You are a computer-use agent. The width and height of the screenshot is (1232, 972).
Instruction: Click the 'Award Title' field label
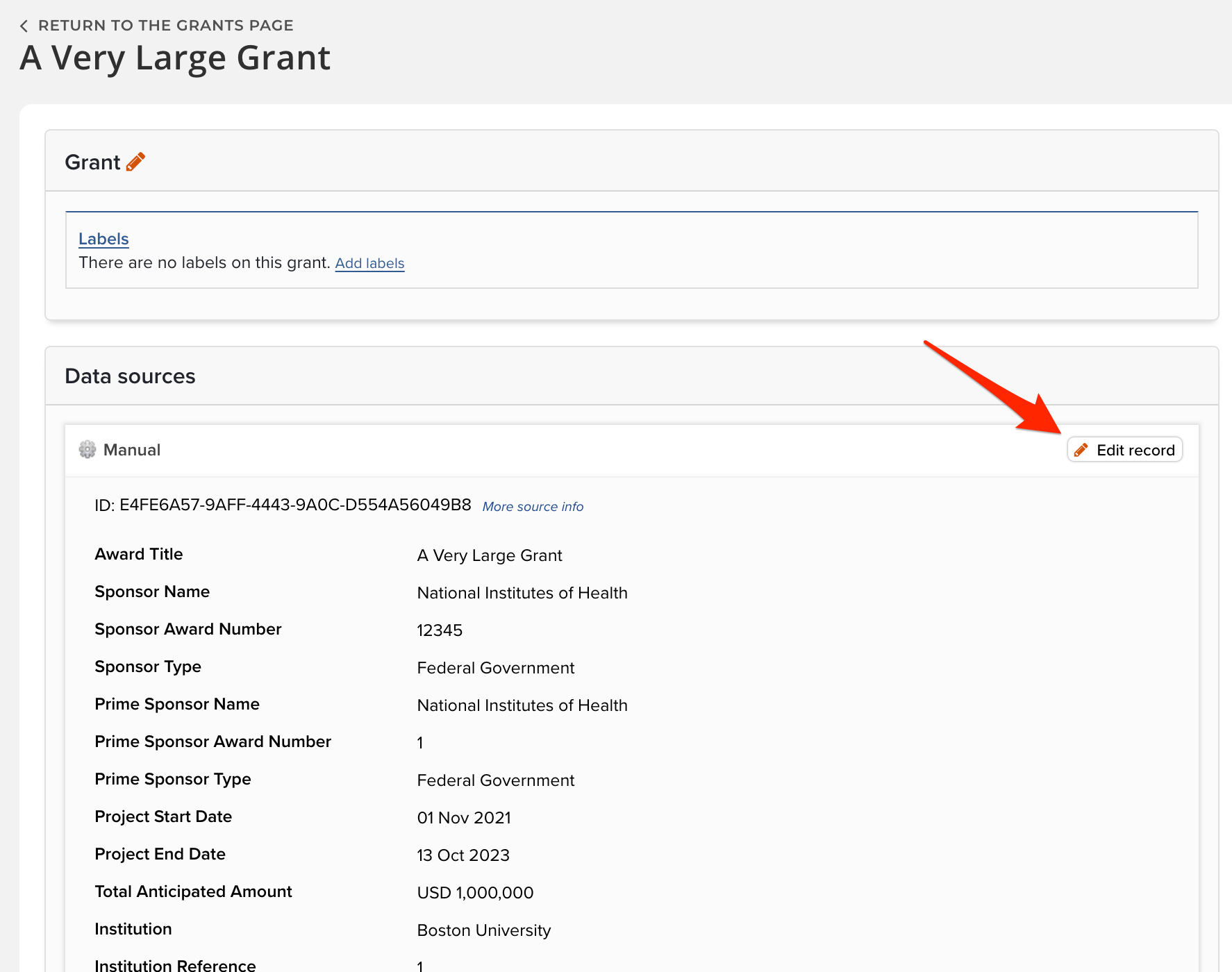tap(139, 554)
